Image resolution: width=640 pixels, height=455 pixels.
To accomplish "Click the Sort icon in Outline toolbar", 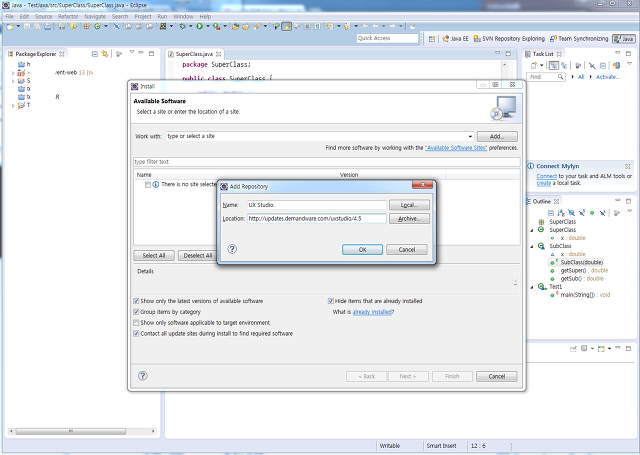I will [561, 213].
